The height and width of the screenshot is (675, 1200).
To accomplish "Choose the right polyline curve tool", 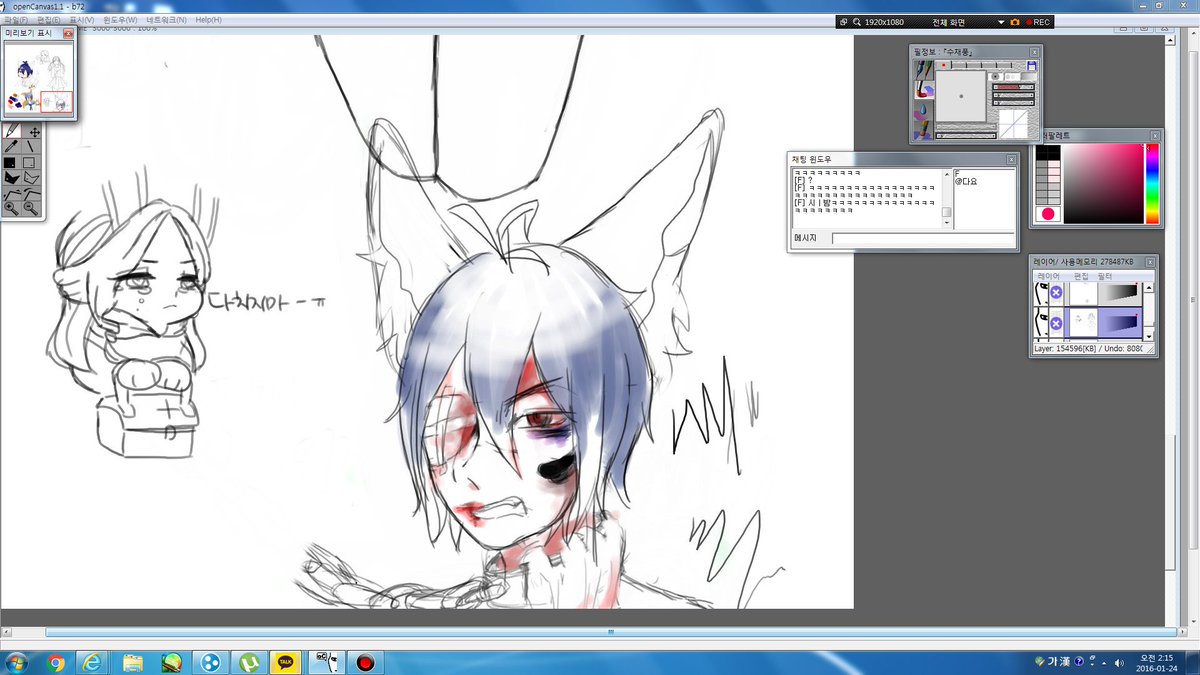I will point(33,192).
